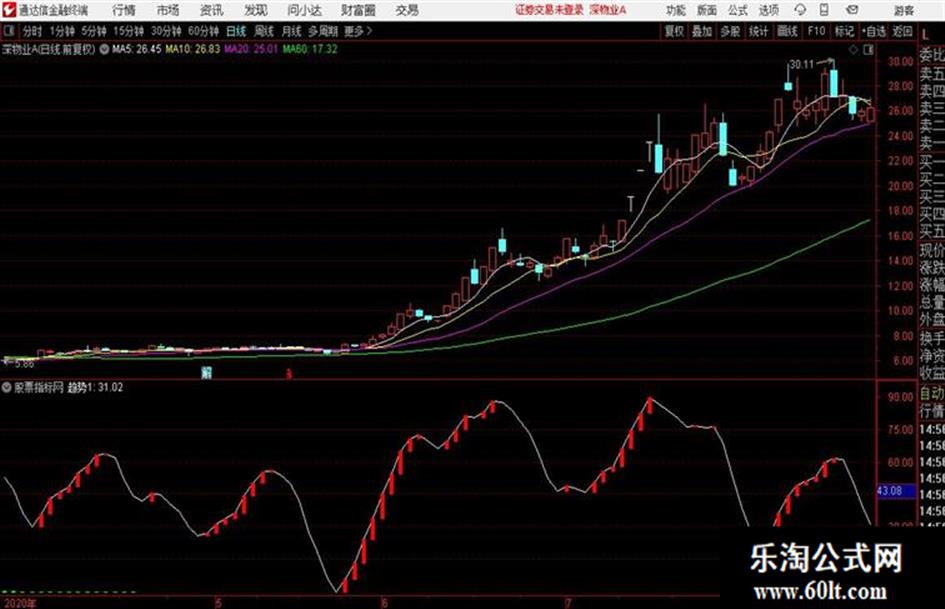Open the 选项 menu
The height and width of the screenshot is (609, 945).
(x=769, y=10)
